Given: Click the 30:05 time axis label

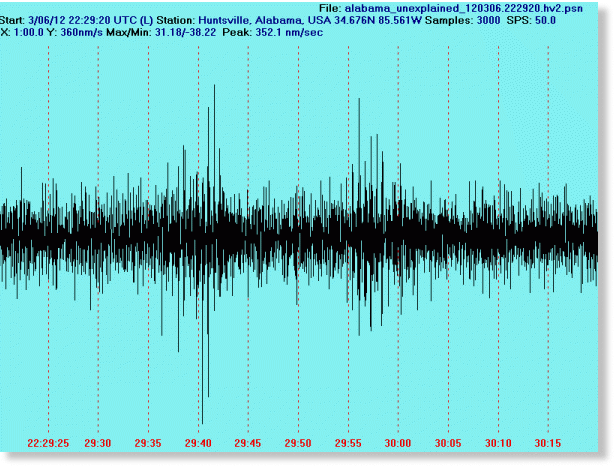Looking at the screenshot, I should pyautogui.click(x=448, y=443).
